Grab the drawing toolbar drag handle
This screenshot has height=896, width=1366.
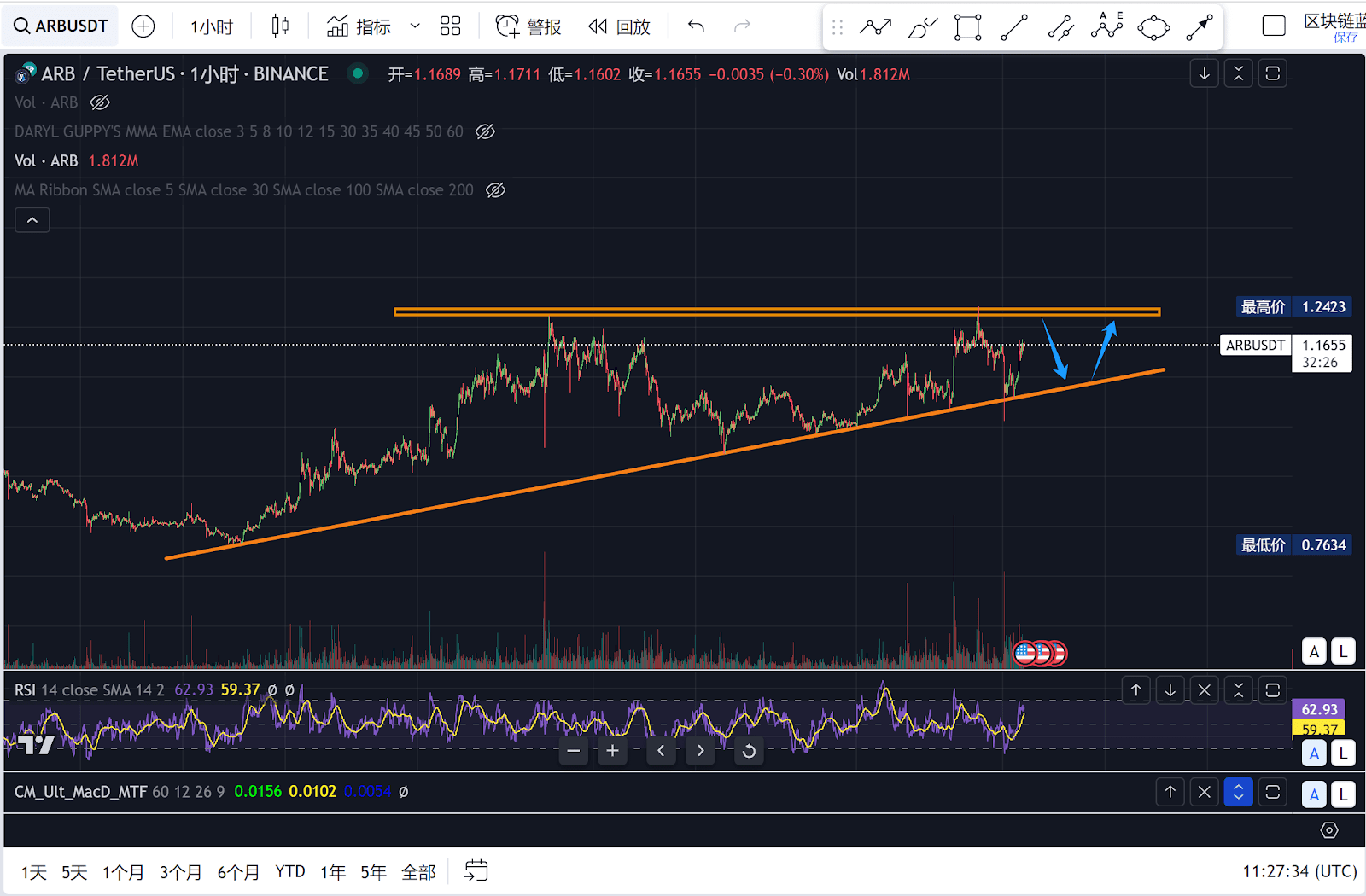[x=838, y=28]
